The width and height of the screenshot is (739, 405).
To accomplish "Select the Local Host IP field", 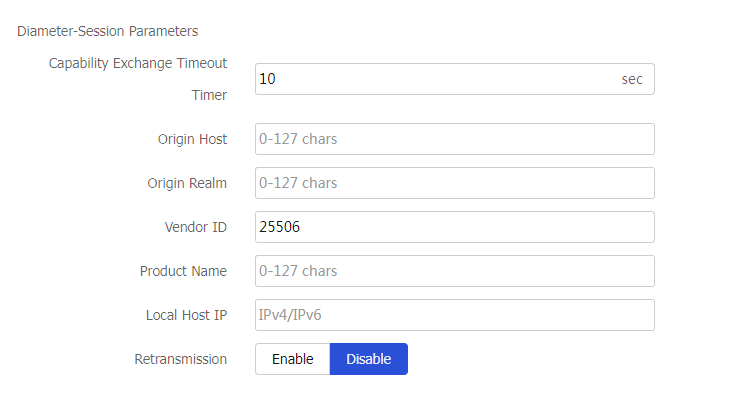I will click(454, 315).
